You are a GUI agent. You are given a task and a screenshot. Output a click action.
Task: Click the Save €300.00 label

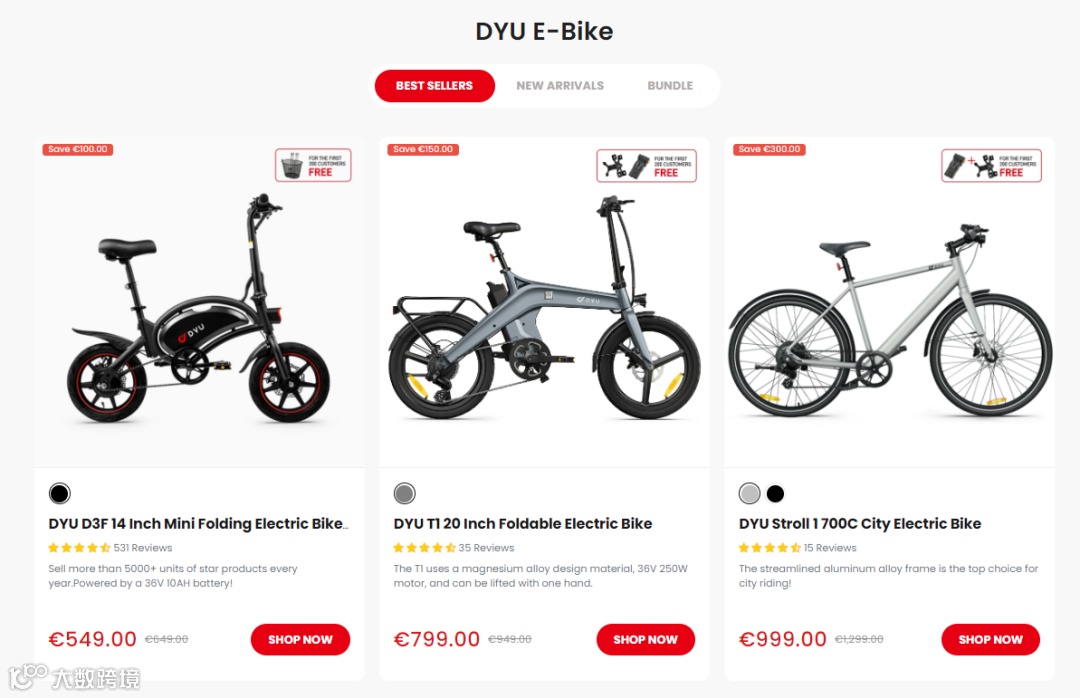coord(769,150)
